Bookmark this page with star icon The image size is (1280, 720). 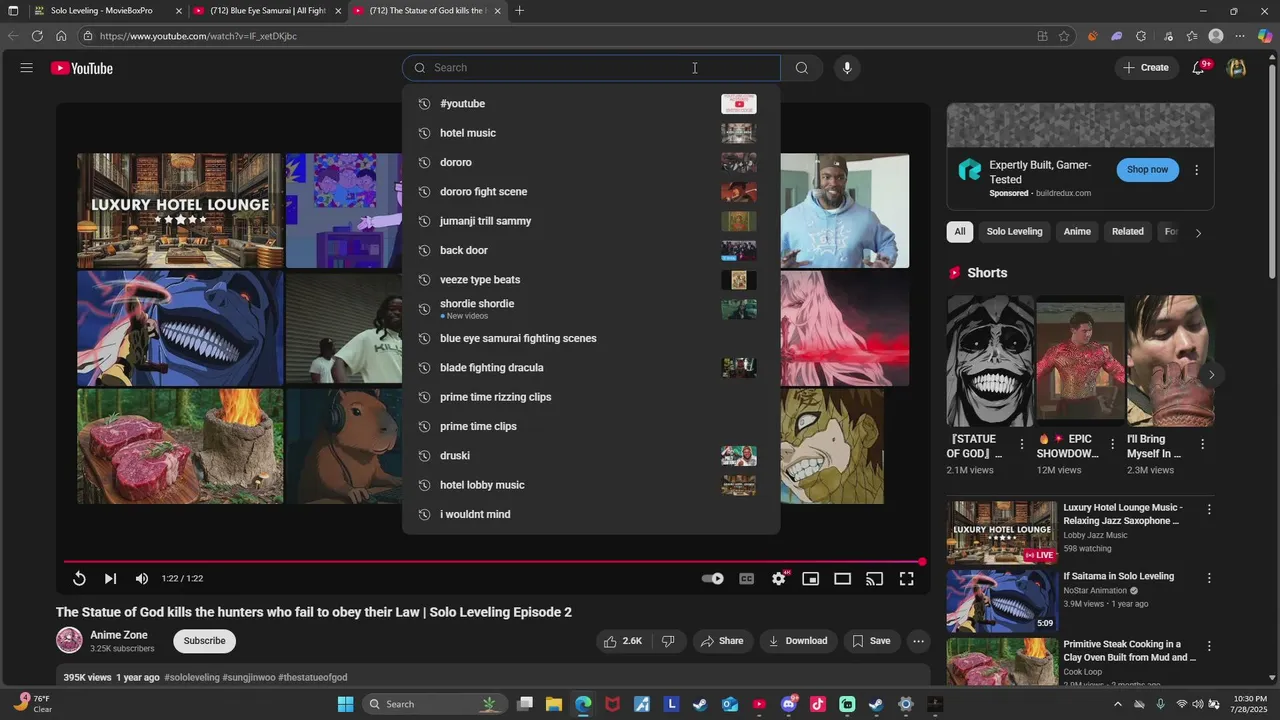pos(1064,36)
